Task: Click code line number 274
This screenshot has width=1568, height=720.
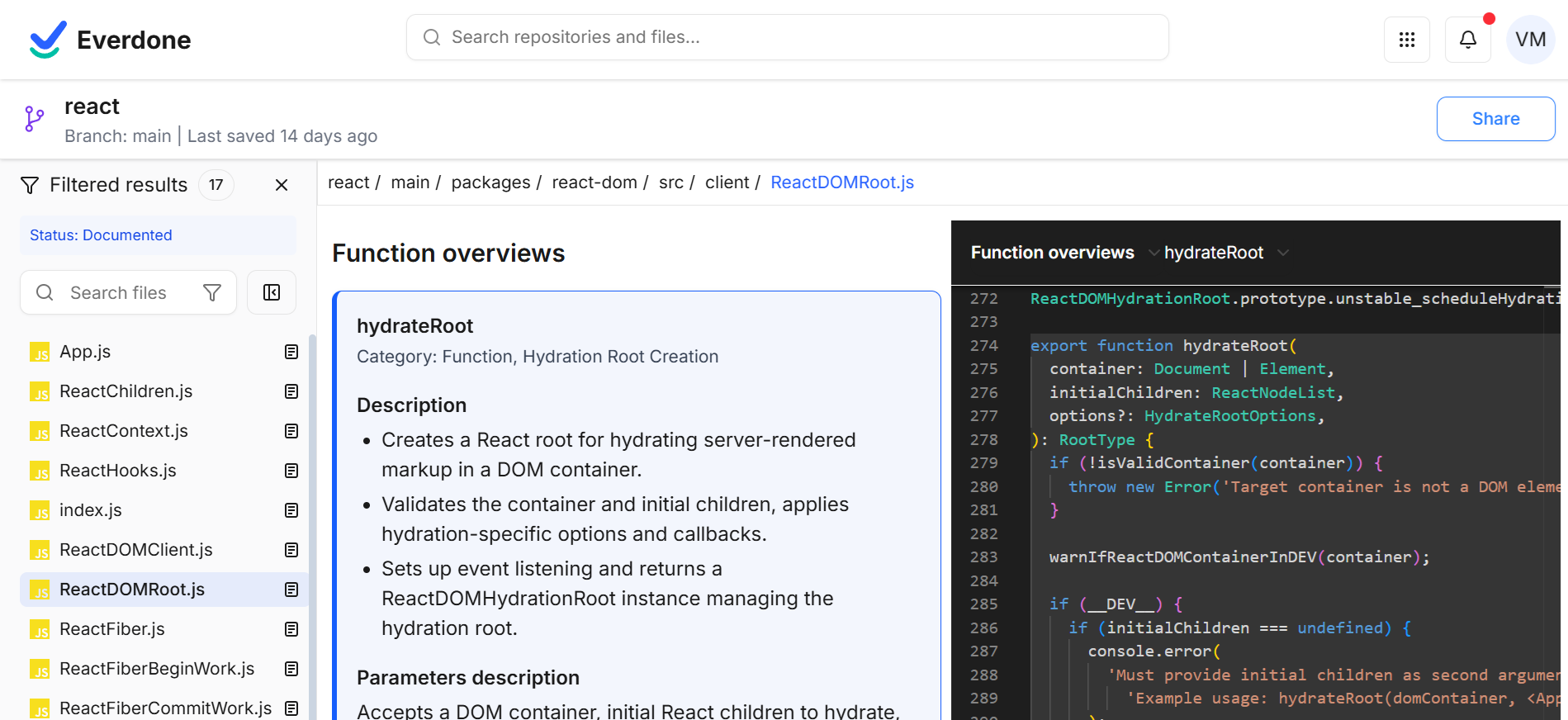Action: point(983,345)
